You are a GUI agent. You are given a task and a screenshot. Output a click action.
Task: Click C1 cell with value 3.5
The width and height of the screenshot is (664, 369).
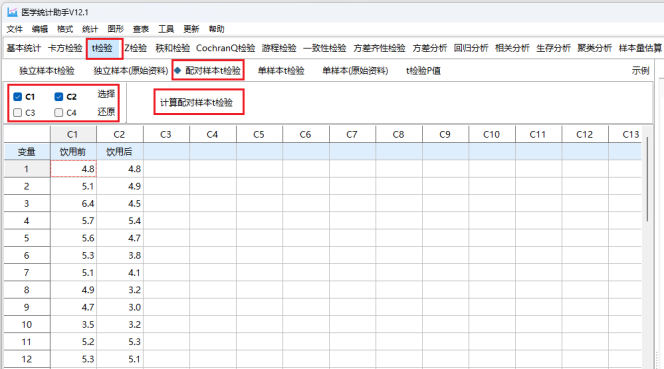pyautogui.click(x=73, y=325)
